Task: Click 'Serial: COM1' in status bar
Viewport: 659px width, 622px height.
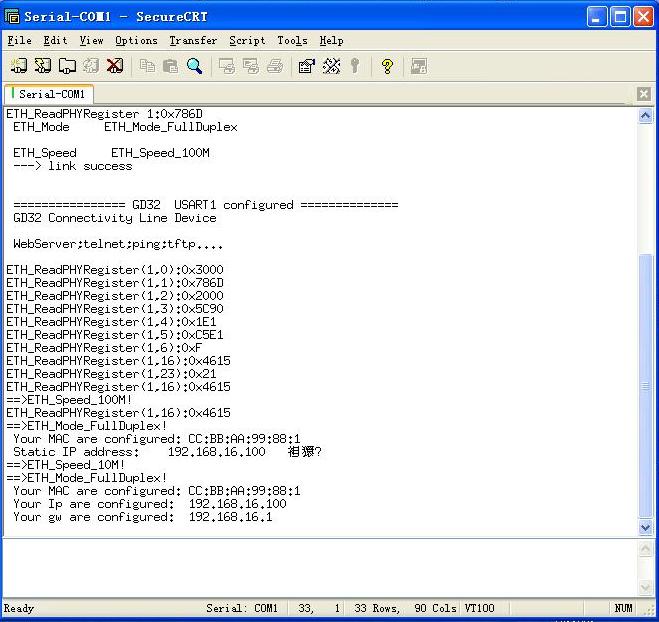Action: pos(242,608)
